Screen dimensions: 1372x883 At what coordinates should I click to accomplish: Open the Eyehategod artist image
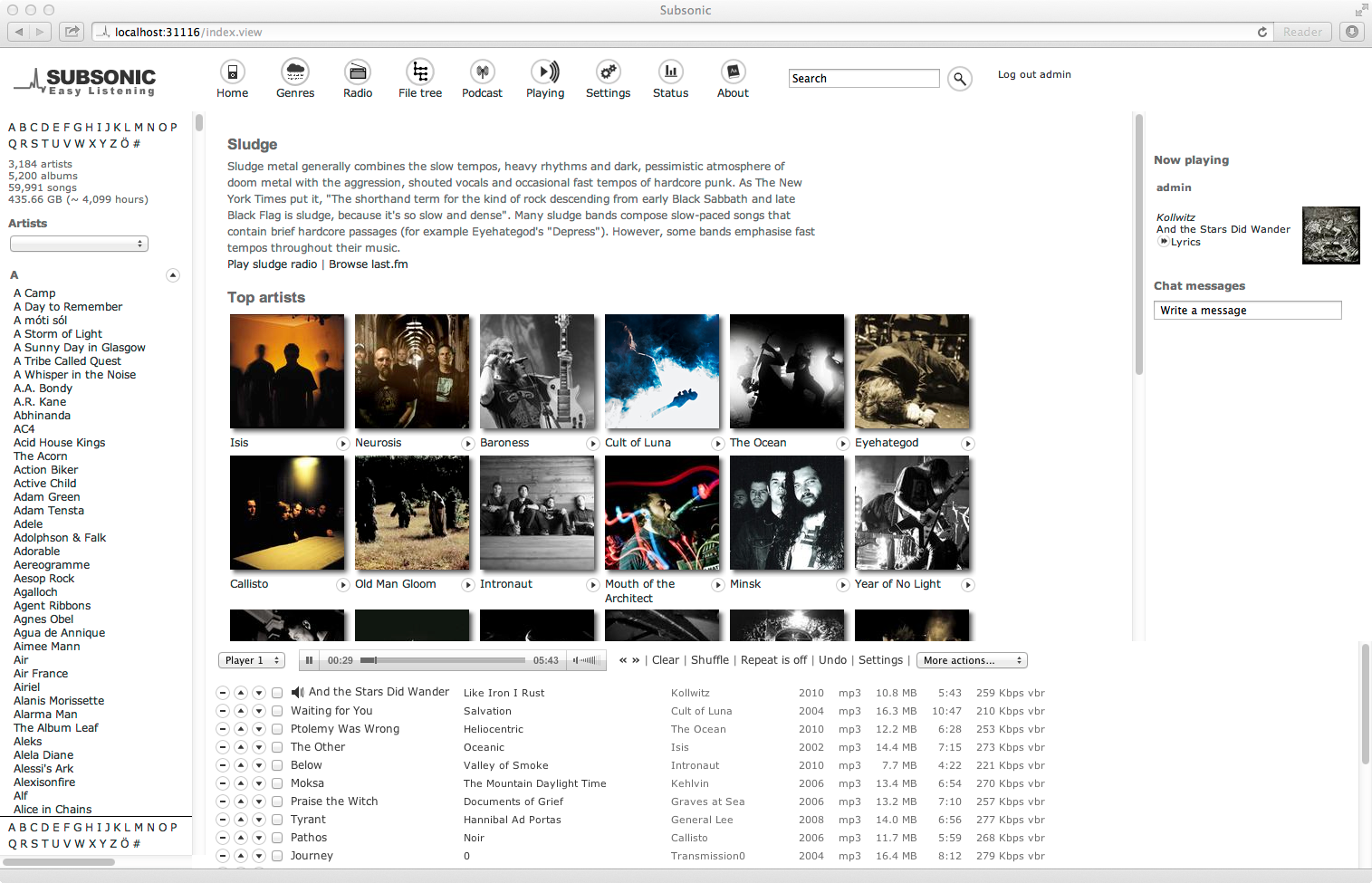click(912, 371)
